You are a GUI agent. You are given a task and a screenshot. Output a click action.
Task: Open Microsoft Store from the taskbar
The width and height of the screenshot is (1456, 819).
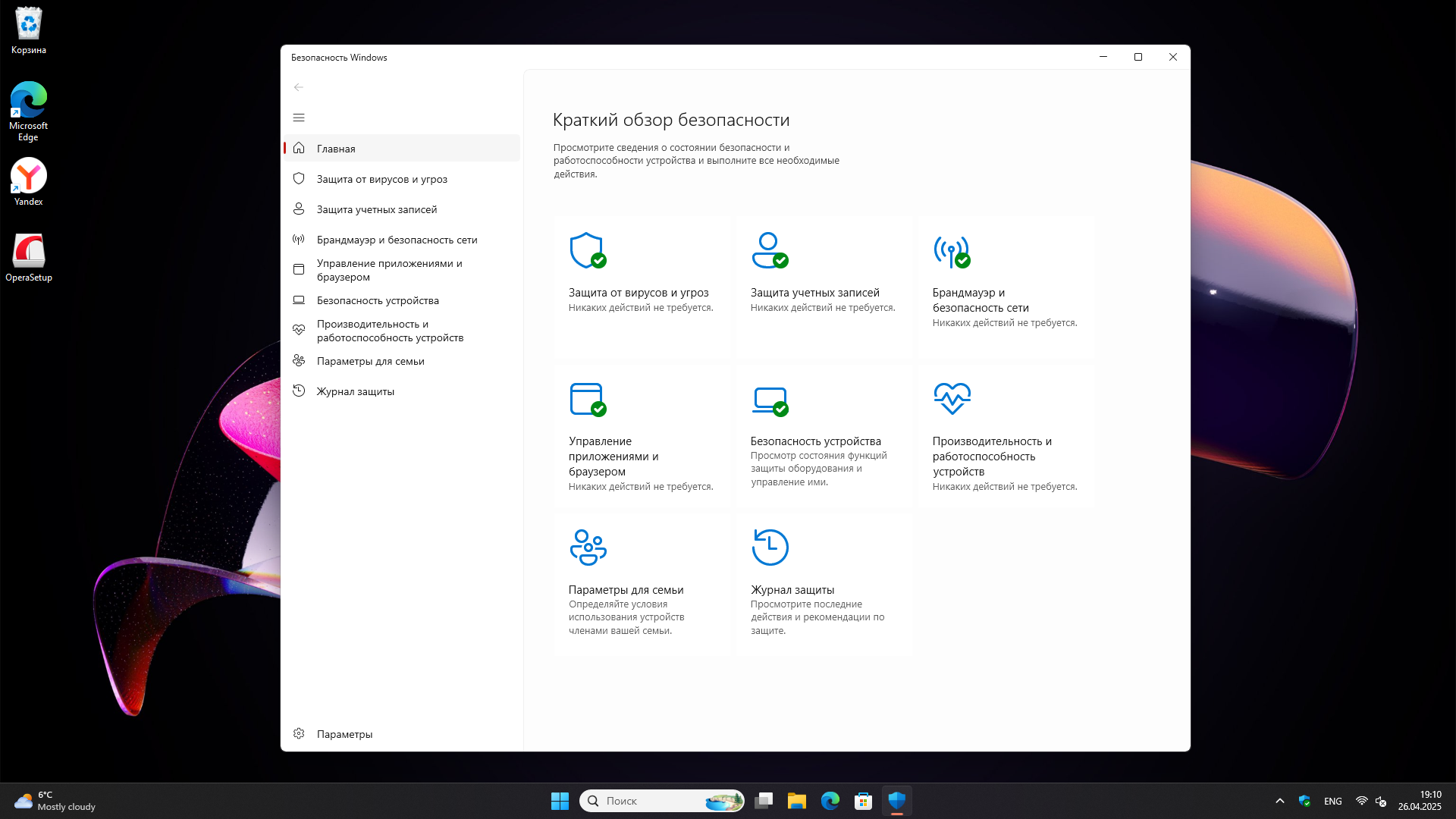click(x=863, y=801)
